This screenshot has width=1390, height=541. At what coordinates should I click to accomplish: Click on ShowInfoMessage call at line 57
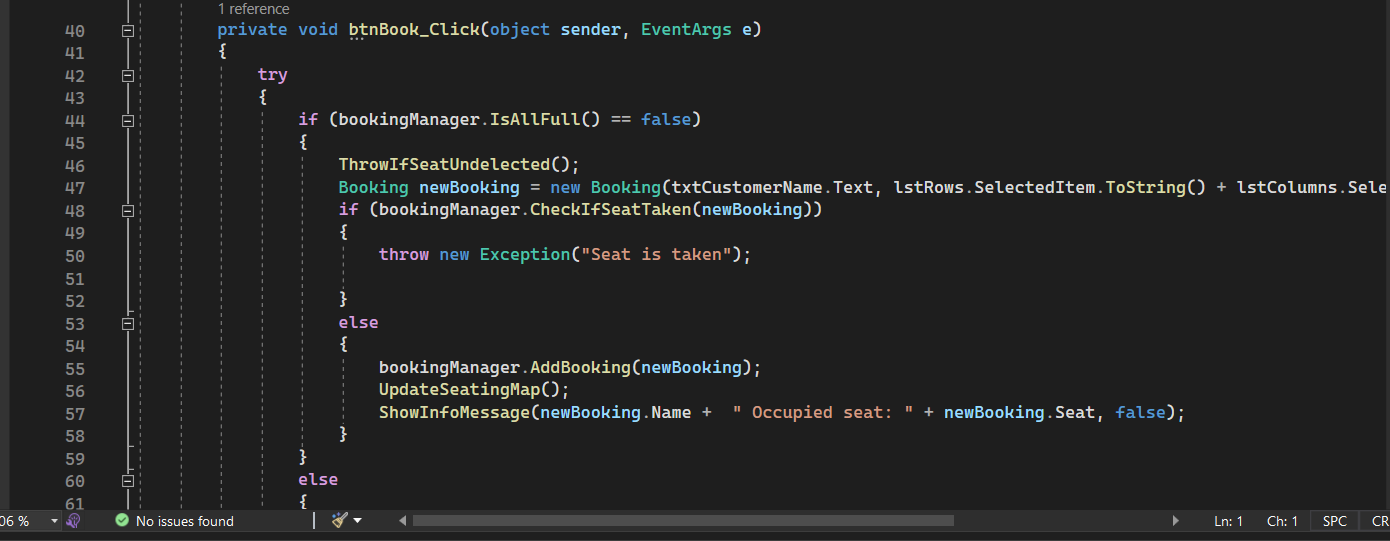click(x=454, y=412)
